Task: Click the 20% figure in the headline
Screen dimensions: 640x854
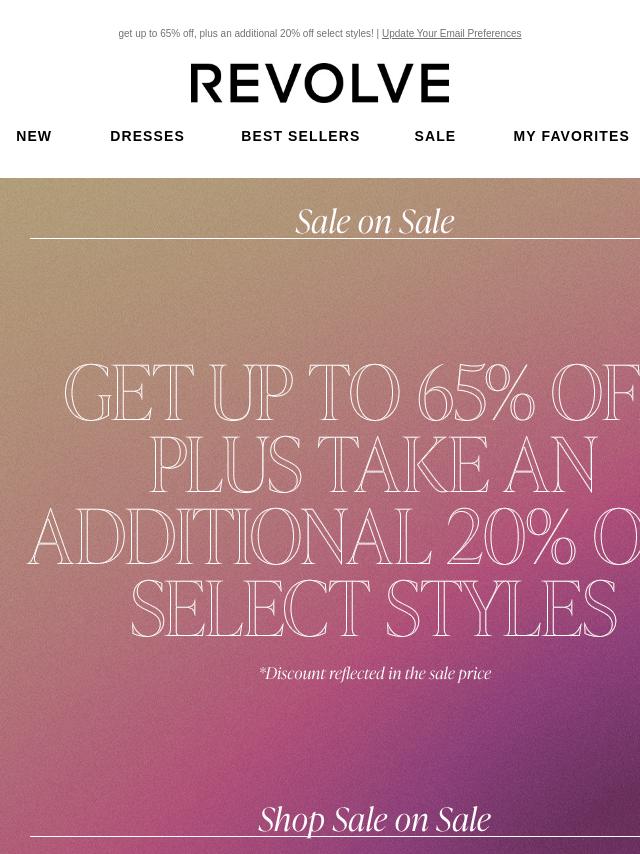Action: point(511,536)
